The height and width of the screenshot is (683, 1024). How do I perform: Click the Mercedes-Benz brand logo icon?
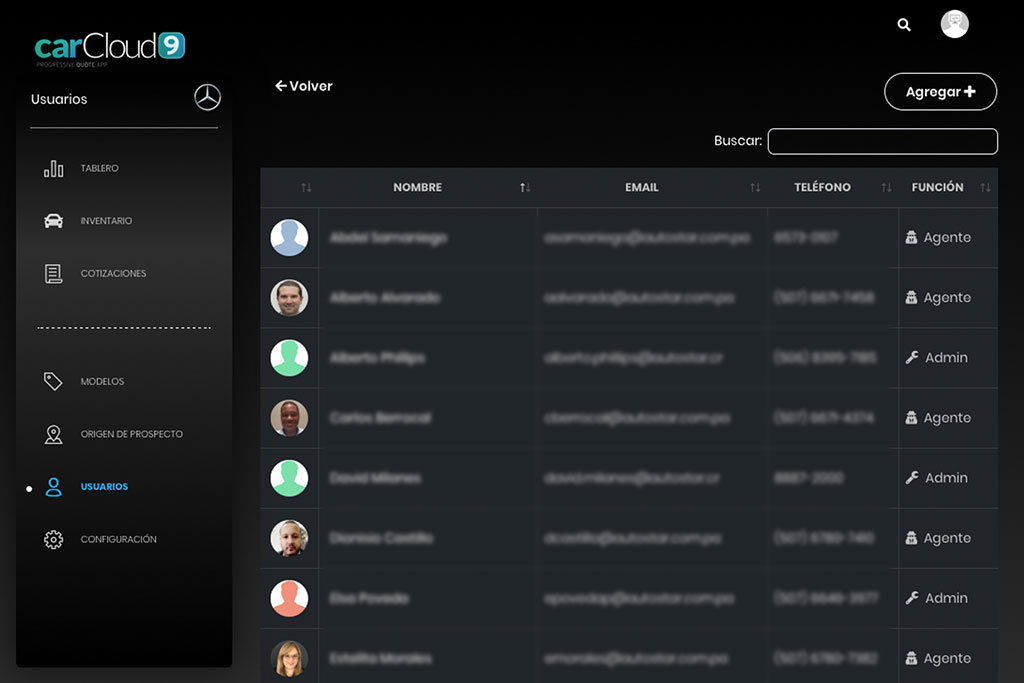coord(207,98)
